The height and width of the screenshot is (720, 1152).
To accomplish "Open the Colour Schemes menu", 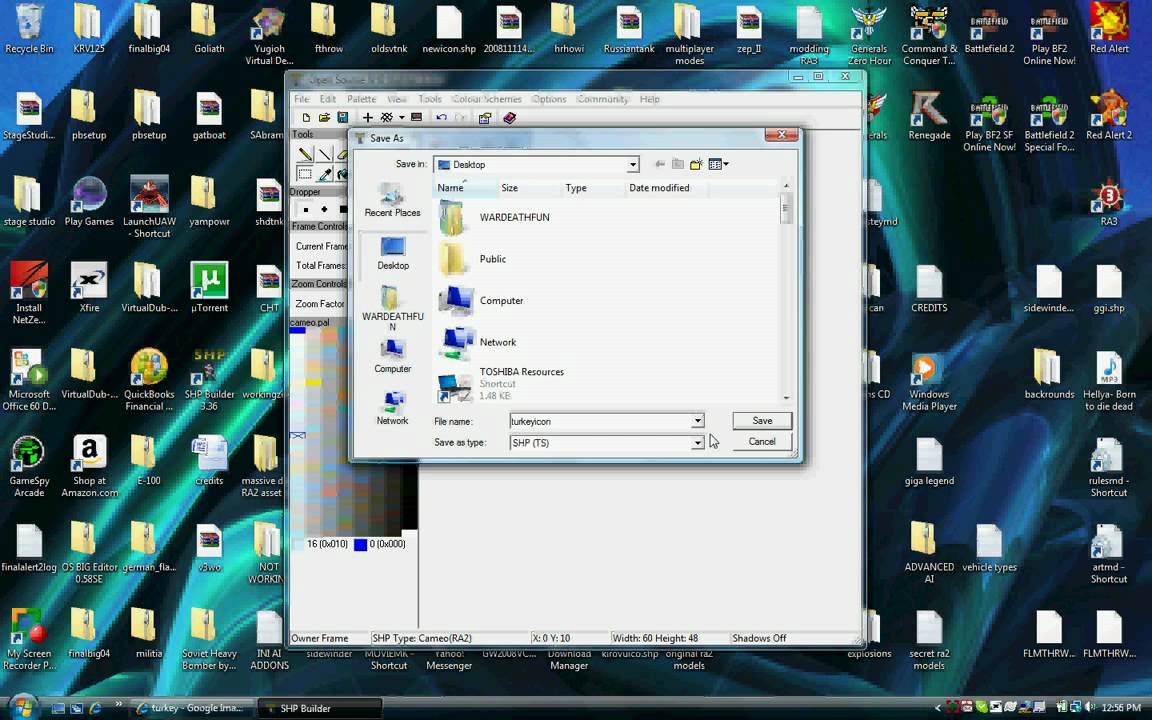I will pos(487,99).
